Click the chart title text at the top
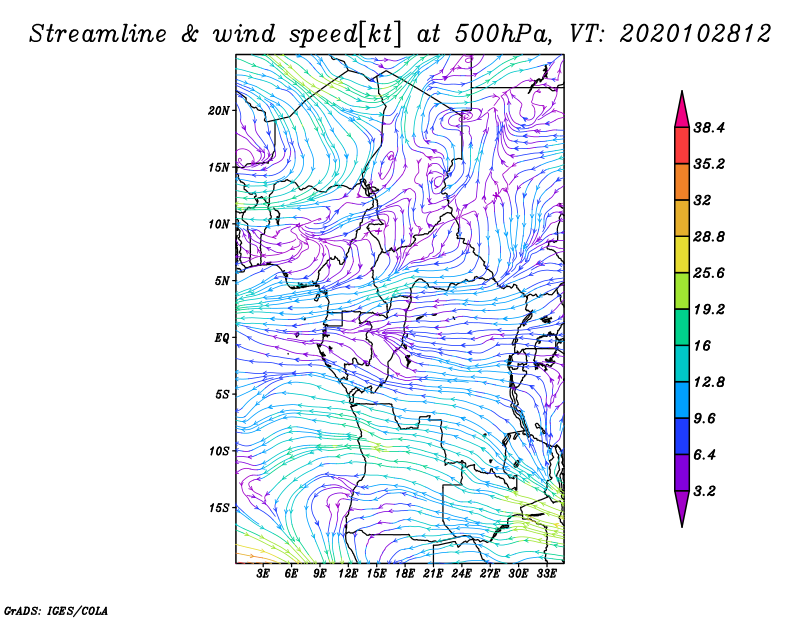This screenshot has height=618, width=800. [400, 33]
